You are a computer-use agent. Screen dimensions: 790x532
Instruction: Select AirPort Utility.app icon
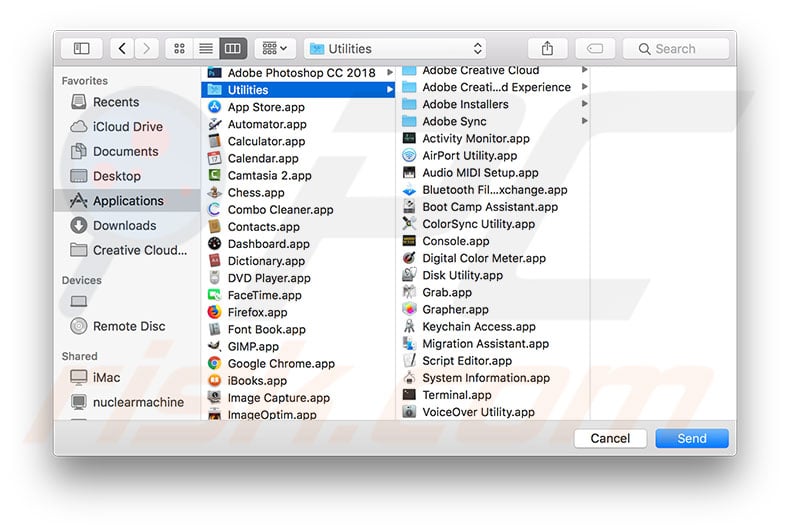point(409,155)
